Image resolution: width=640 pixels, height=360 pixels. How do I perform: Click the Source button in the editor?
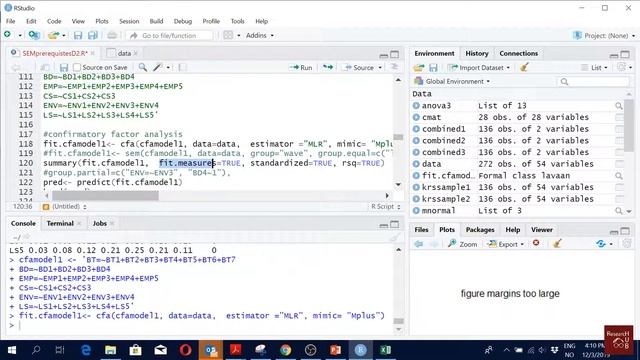358,68
